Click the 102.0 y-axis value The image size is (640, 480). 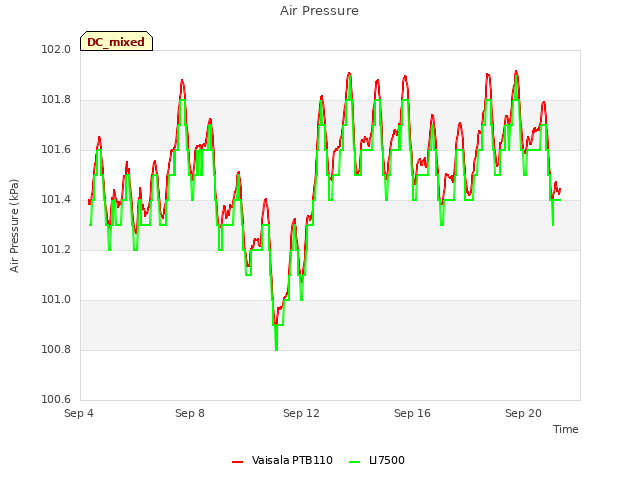(56, 49)
